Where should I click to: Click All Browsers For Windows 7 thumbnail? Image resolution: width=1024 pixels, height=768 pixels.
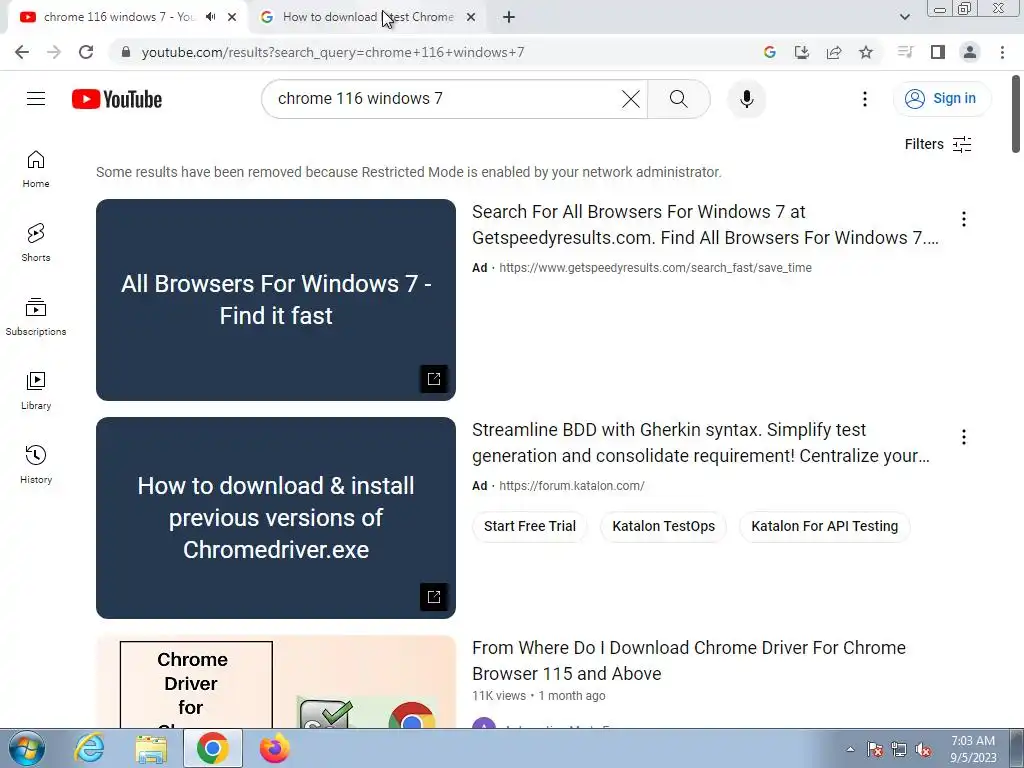(x=276, y=300)
